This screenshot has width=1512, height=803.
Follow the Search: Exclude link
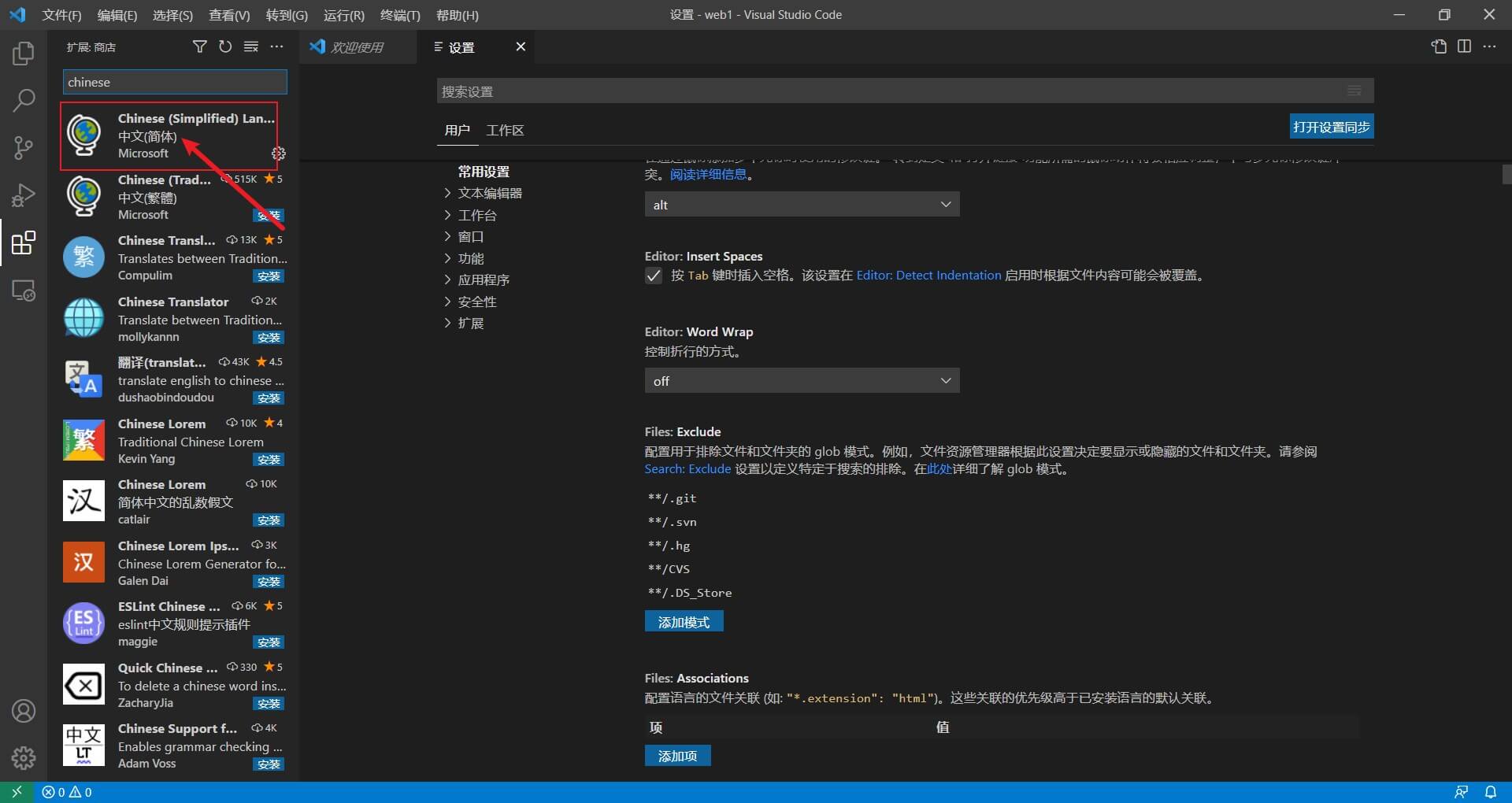click(x=687, y=469)
